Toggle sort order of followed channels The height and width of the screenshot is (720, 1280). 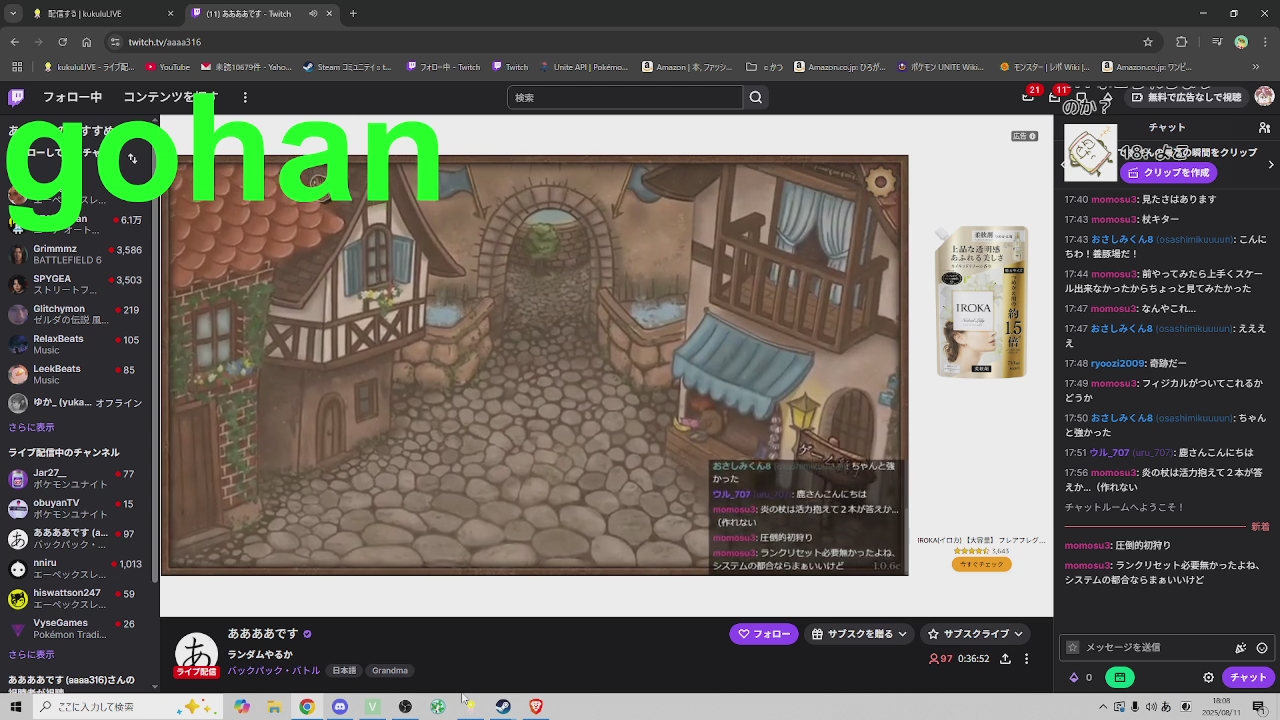tap(132, 158)
